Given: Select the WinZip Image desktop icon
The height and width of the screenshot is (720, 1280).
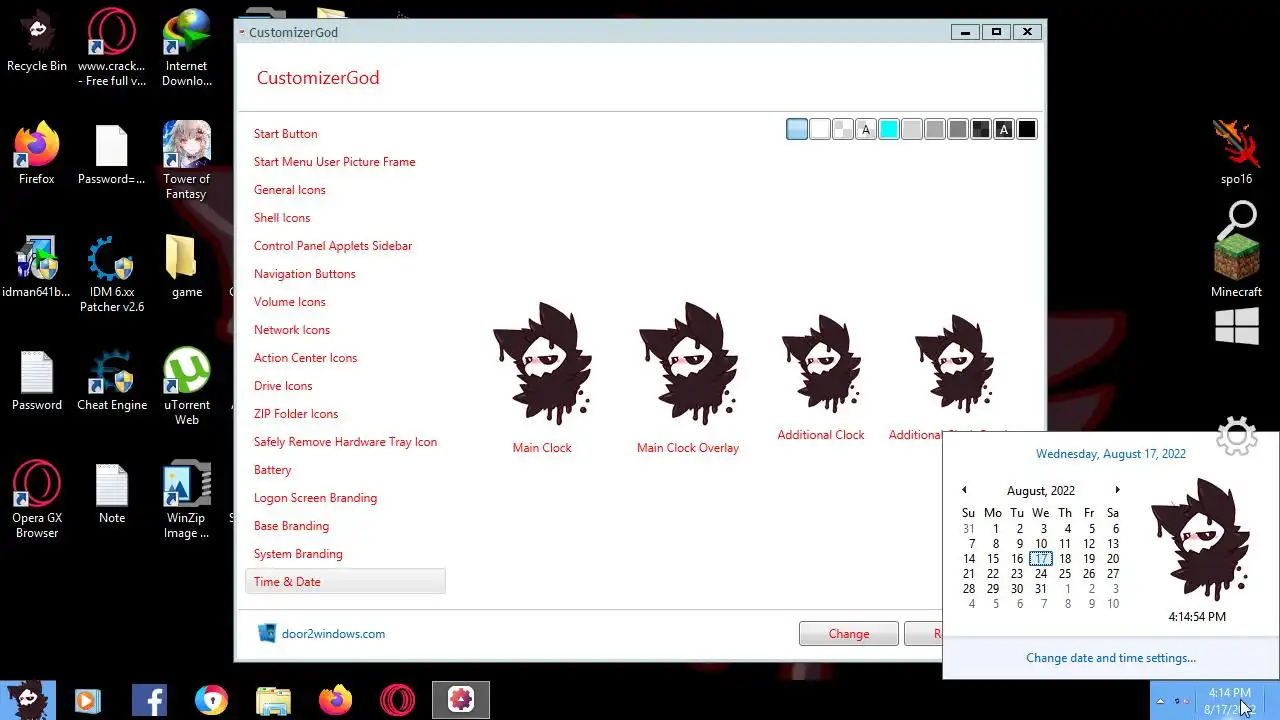Looking at the screenshot, I should (187, 500).
